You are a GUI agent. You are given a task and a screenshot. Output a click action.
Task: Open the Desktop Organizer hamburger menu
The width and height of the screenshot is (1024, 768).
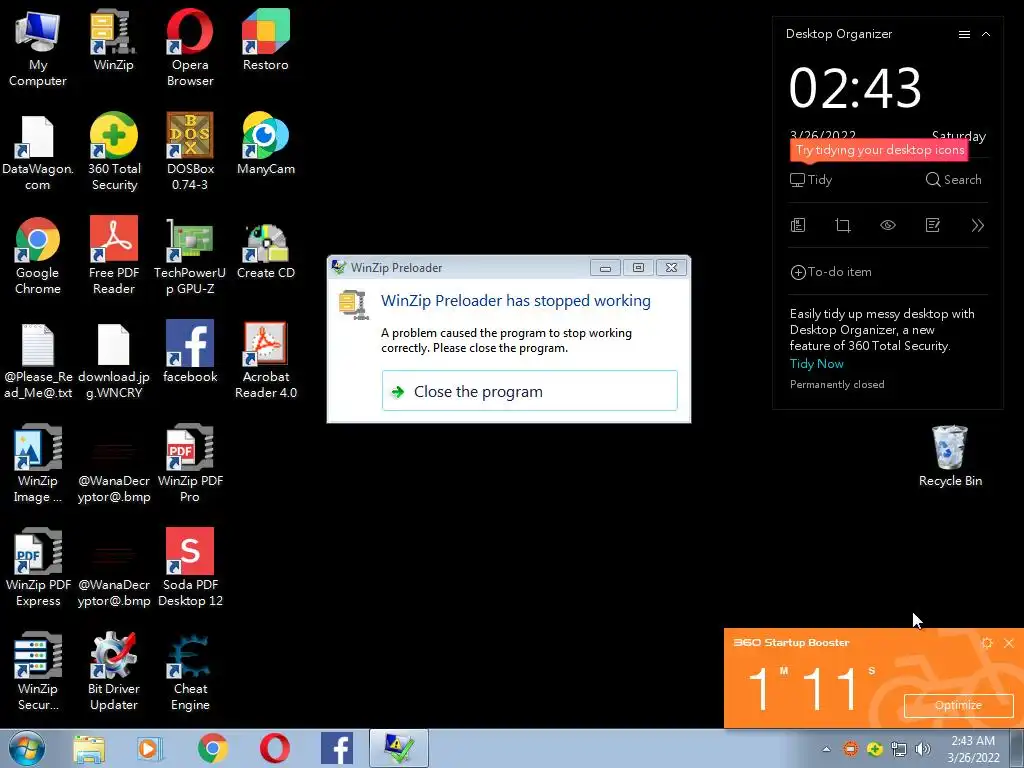pyautogui.click(x=964, y=34)
